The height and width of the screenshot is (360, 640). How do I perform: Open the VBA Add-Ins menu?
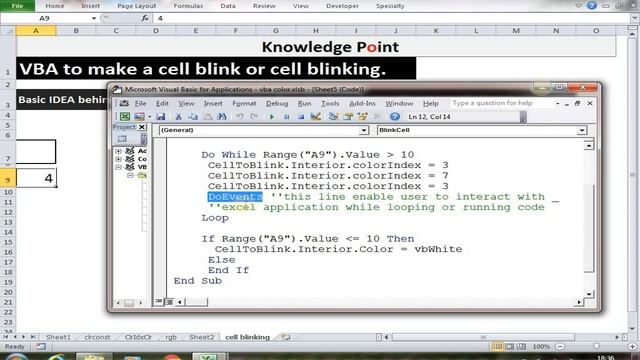[362, 104]
